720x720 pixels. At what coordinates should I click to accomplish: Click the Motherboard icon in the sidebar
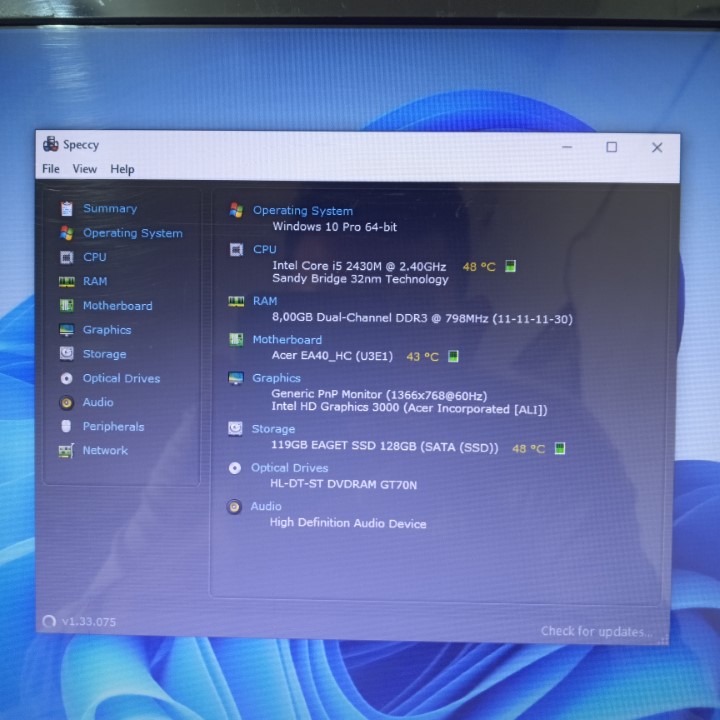pyautogui.click(x=66, y=306)
